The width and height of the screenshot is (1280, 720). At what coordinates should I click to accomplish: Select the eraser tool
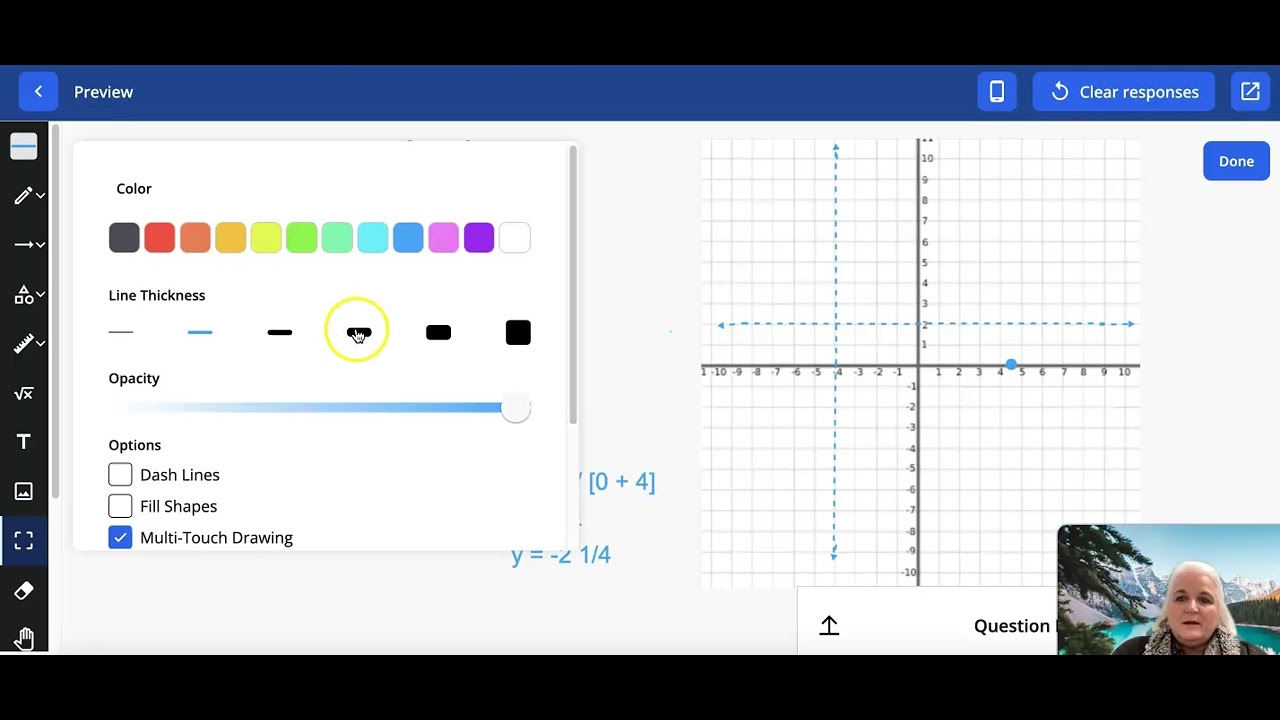tap(24, 591)
